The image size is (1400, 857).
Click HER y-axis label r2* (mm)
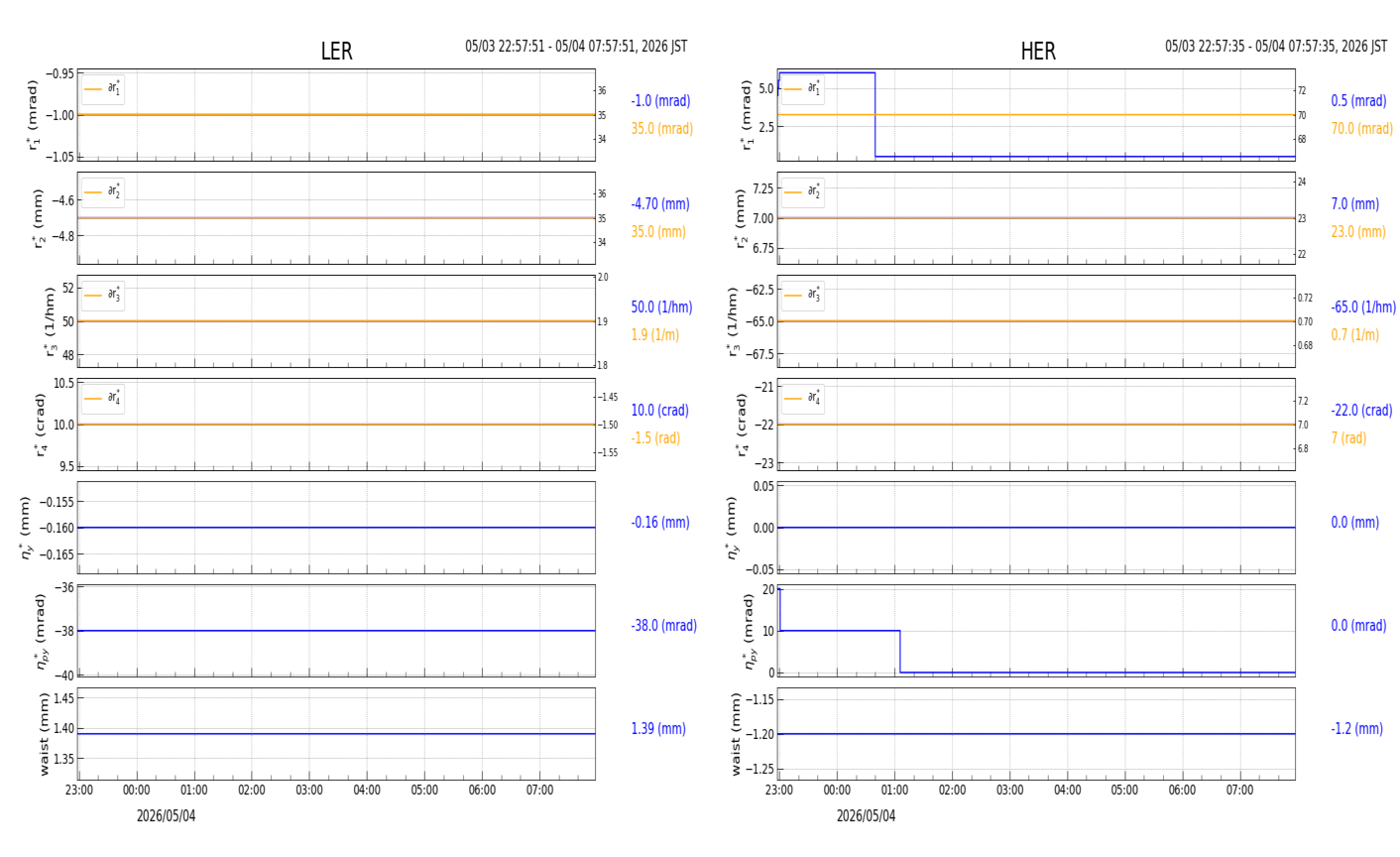(x=740, y=218)
